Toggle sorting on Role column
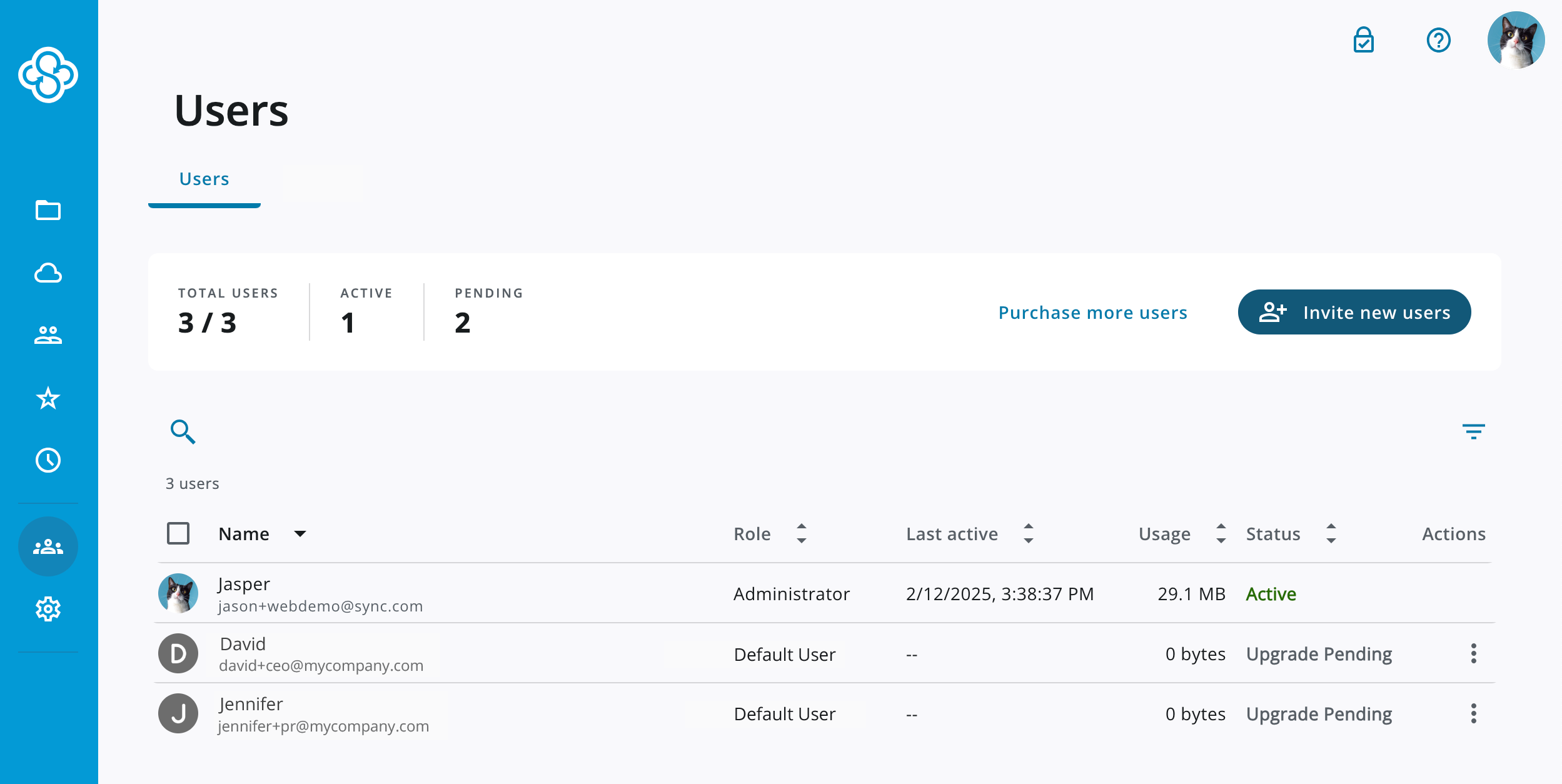1562x784 pixels. (801, 534)
